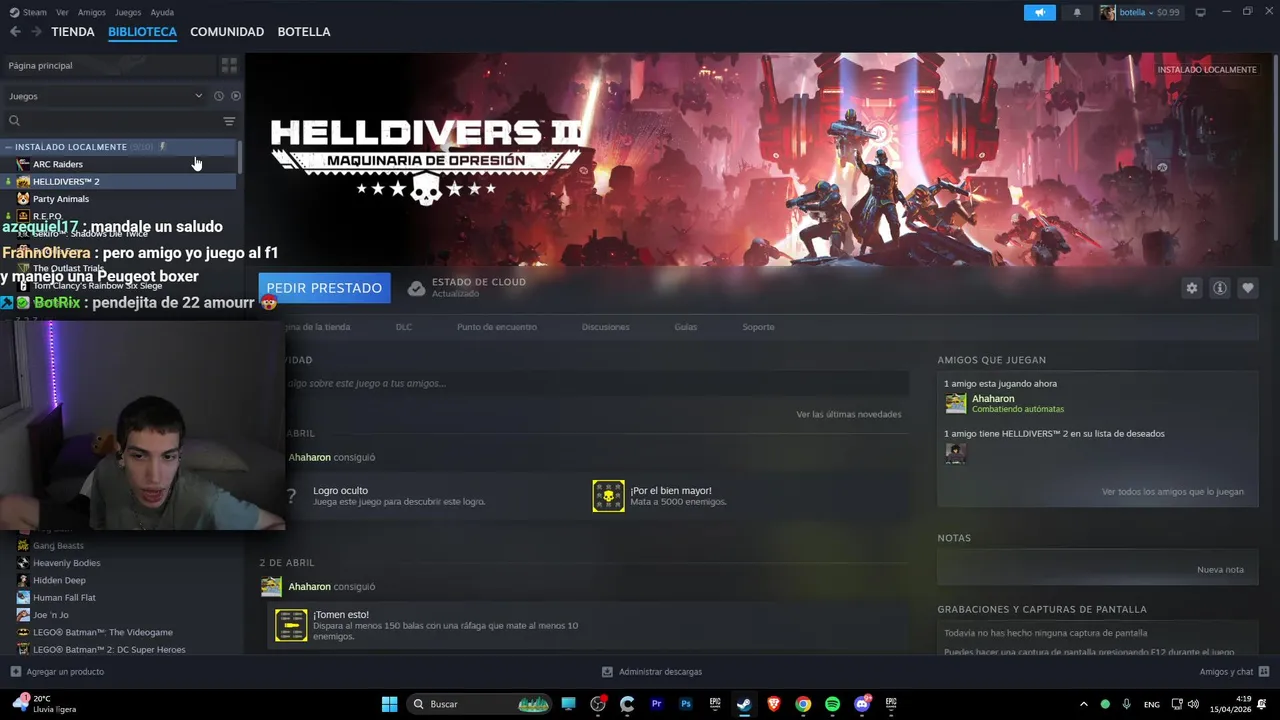Switch library to grid collections view
Viewport: 1280px width, 720px height.
229,65
